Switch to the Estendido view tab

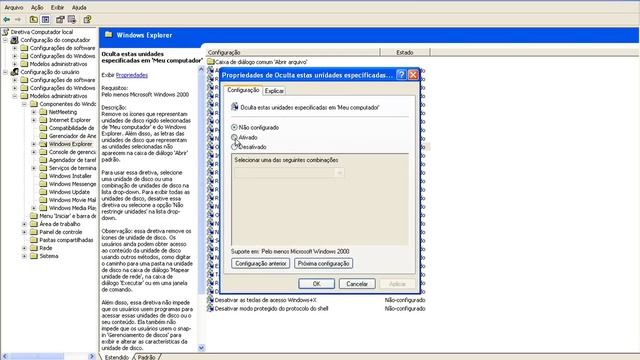pos(117,357)
